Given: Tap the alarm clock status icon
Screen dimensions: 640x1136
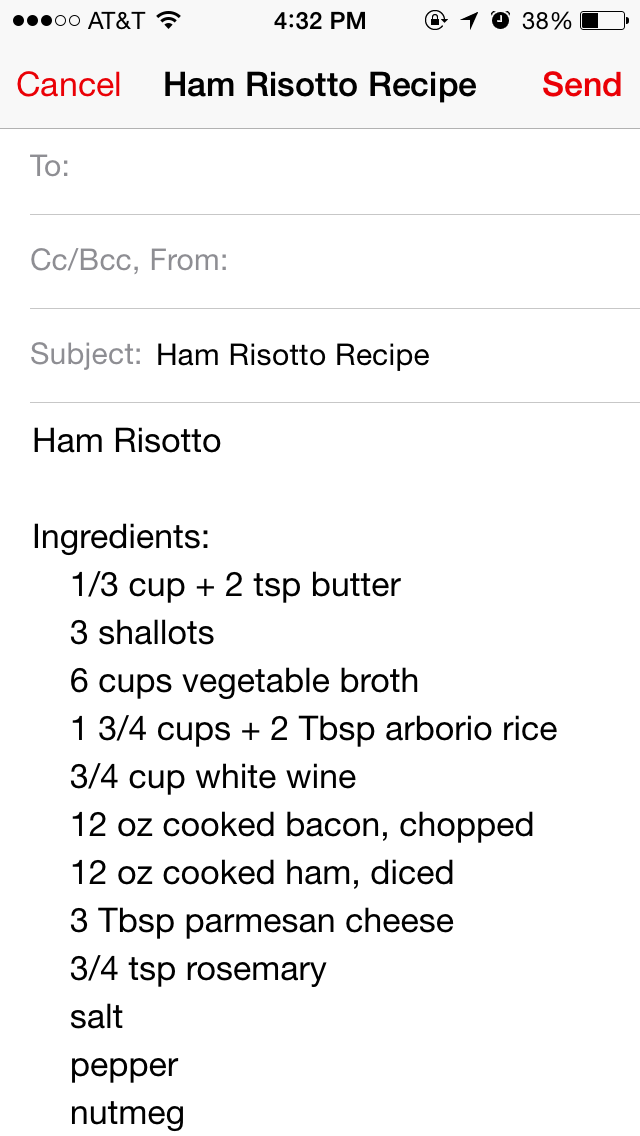Looking at the screenshot, I should tap(500, 20).
